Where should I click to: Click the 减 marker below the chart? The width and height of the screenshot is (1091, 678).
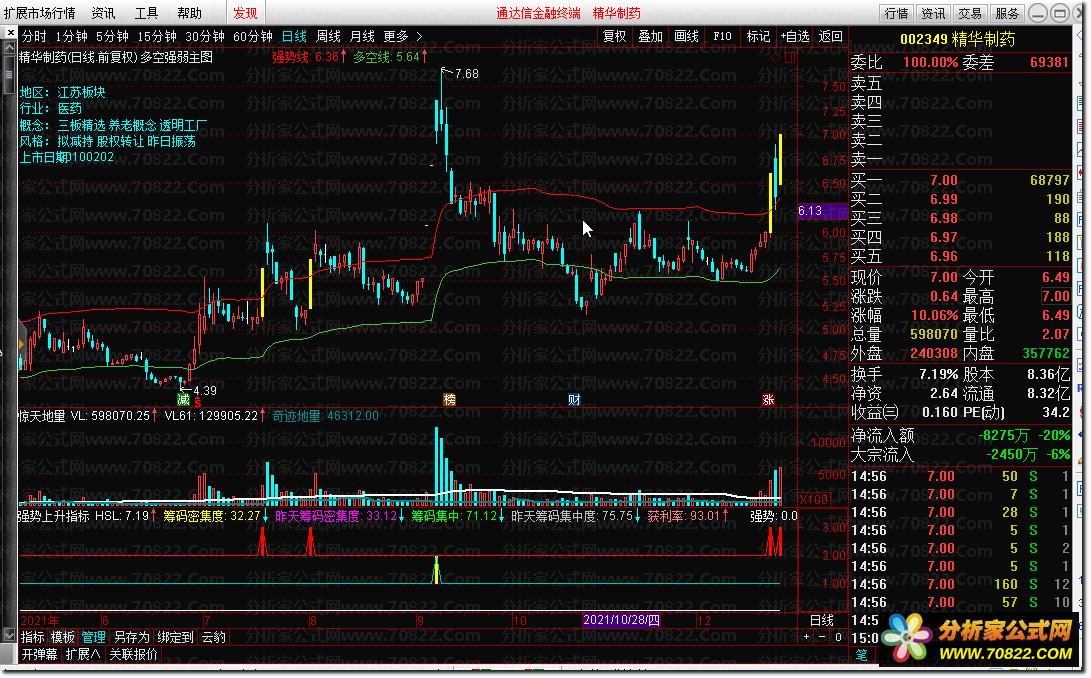point(184,400)
